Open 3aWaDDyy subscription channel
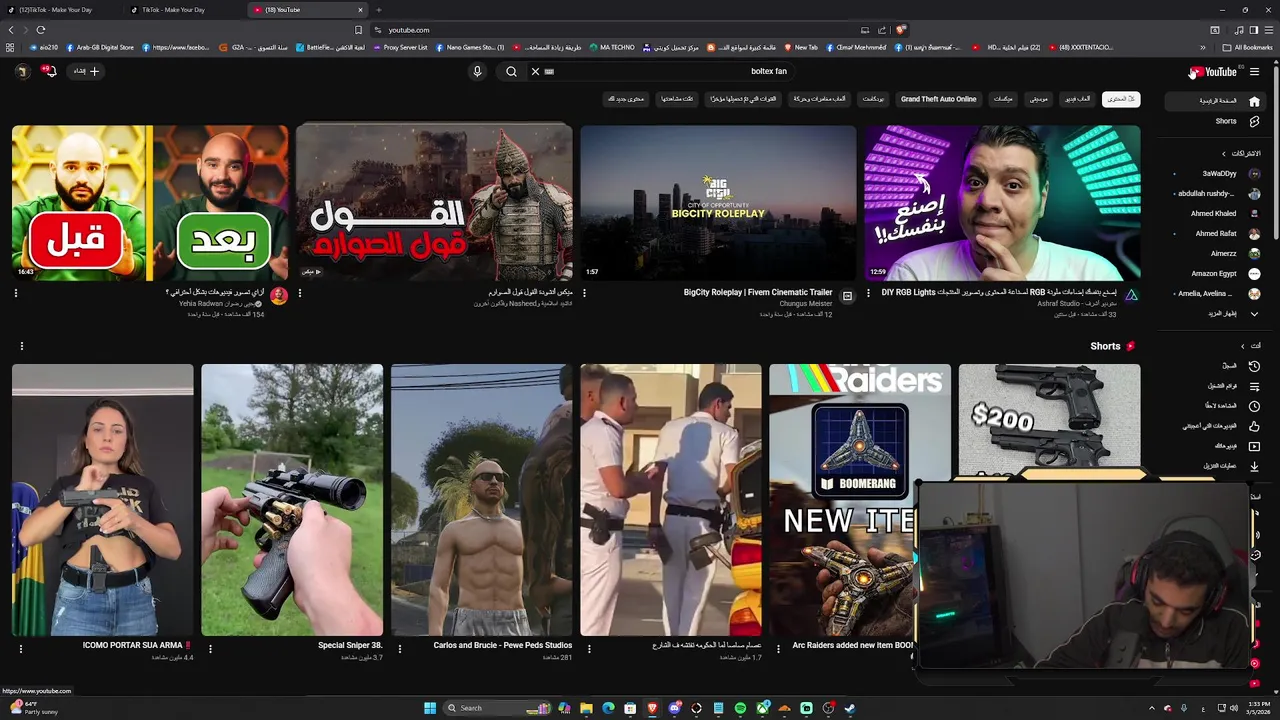Image resolution: width=1280 pixels, height=720 pixels. click(x=1217, y=174)
